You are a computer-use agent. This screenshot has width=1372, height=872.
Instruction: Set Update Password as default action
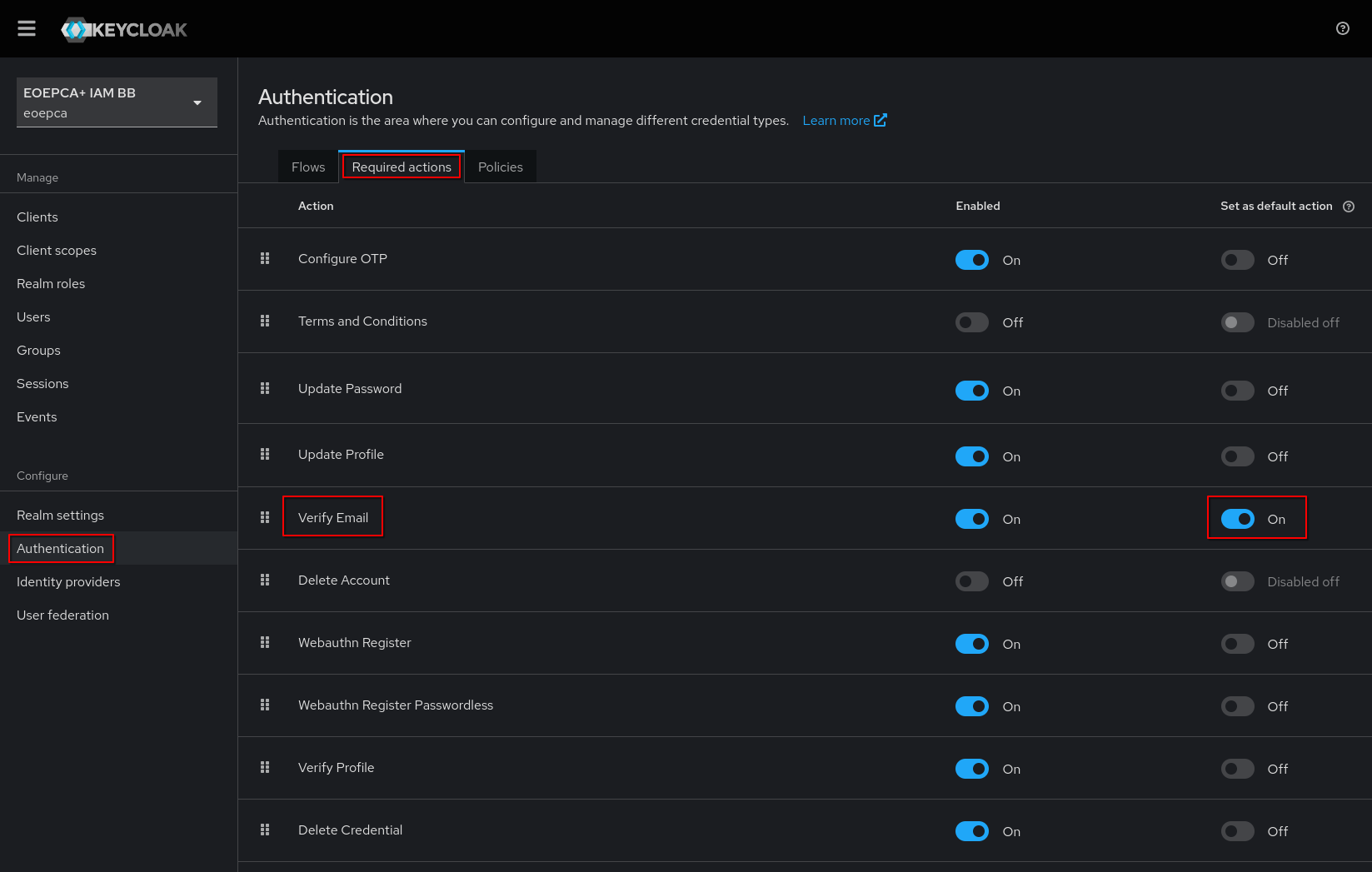1237,391
